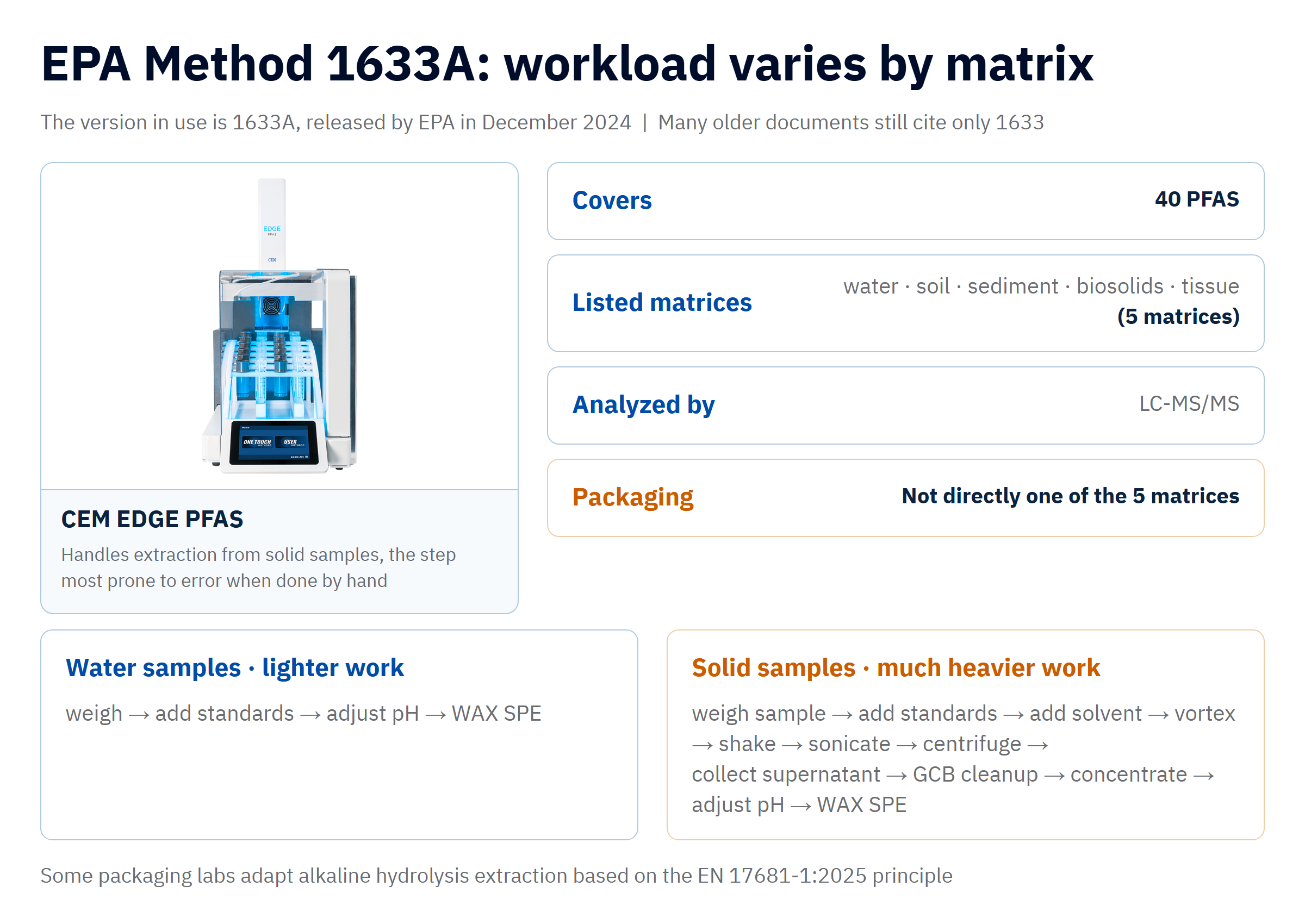Click the 'Solid samples · much heavier work' heading
This screenshot has height=924, width=1305.
click(895, 667)
